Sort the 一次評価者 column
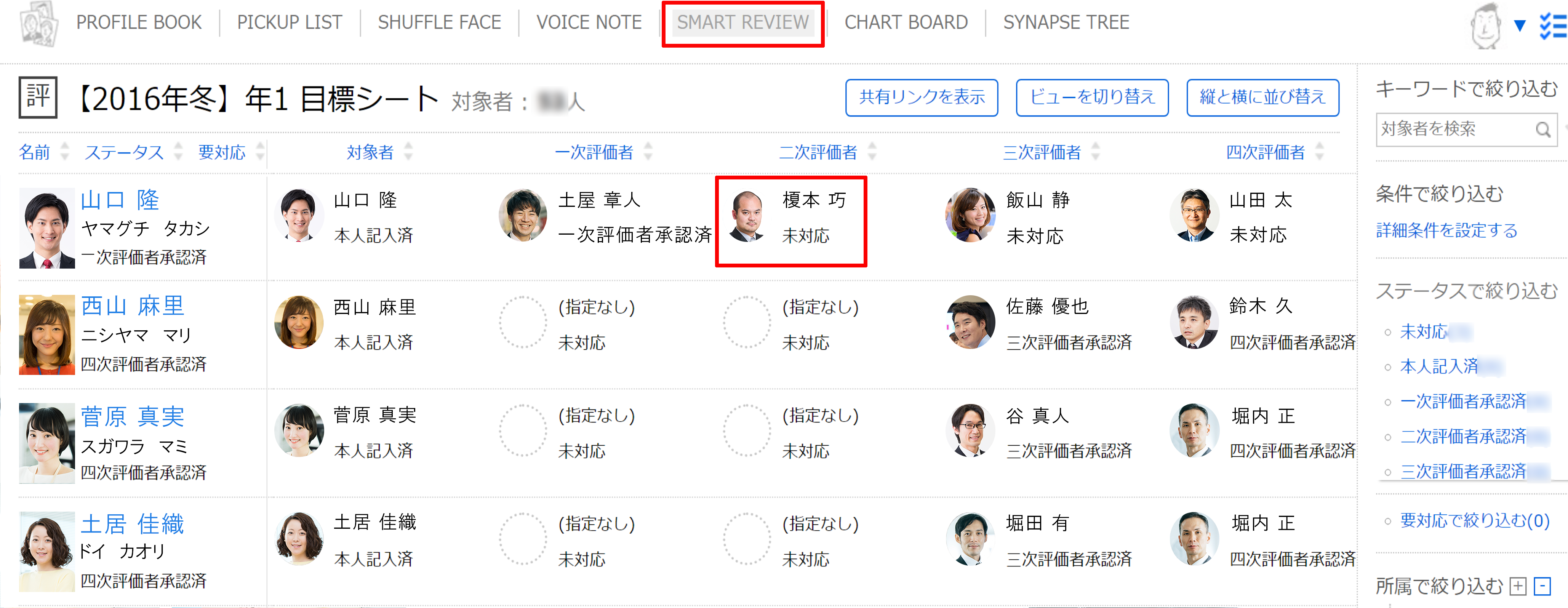The image size is (1568, 608). coord(648,152)
